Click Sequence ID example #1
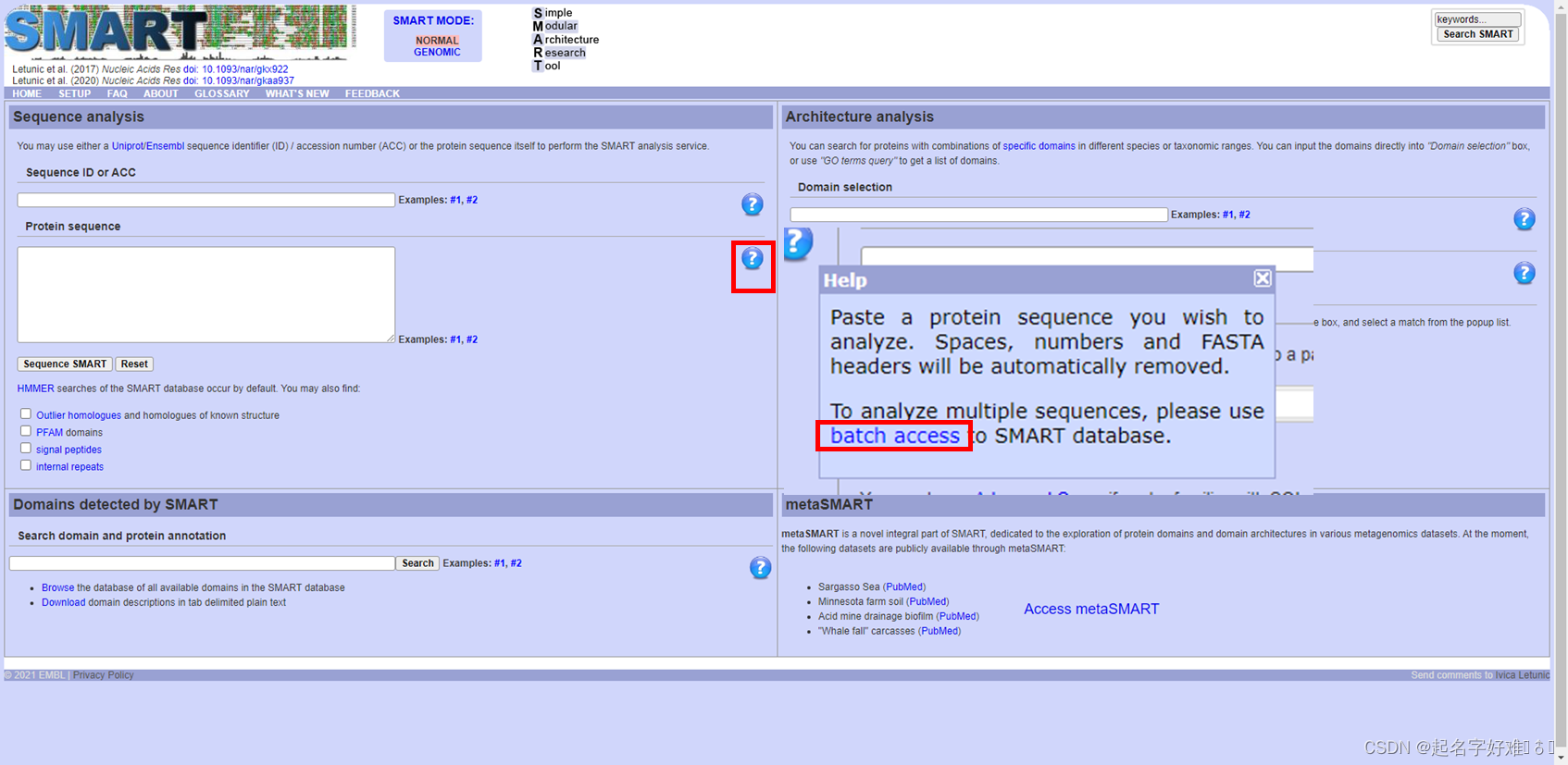Viewport: 1568px width, 765px height. (455, 200)
